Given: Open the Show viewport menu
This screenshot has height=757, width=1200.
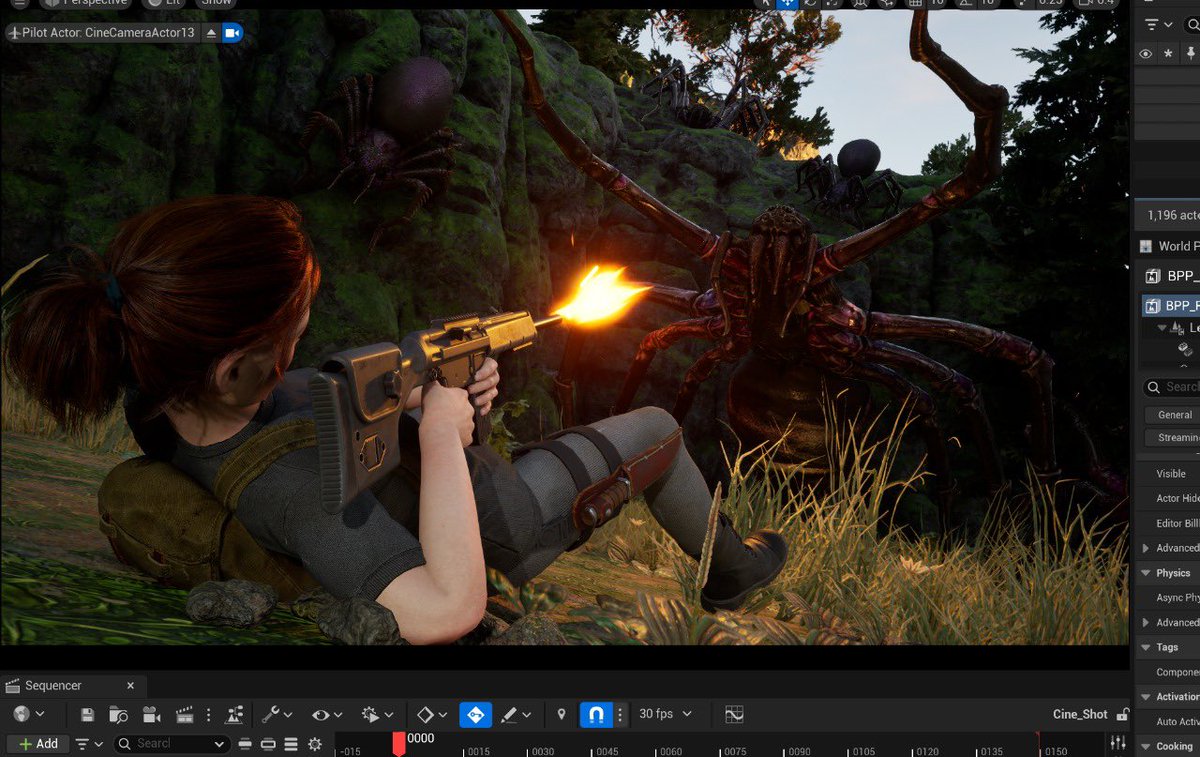Looking at the screenshot, I should [x=214, y=3].
